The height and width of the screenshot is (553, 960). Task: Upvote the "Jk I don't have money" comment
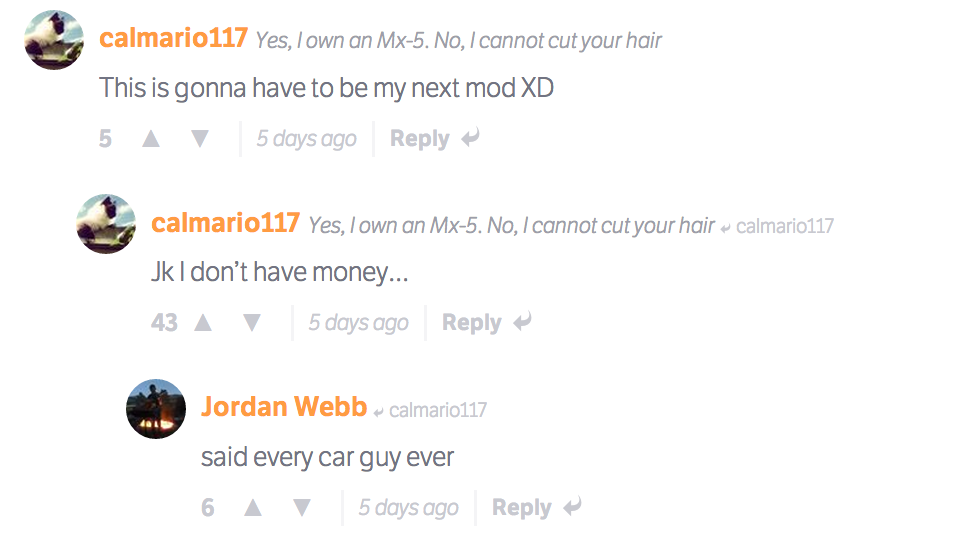click(x=203, y=323)
